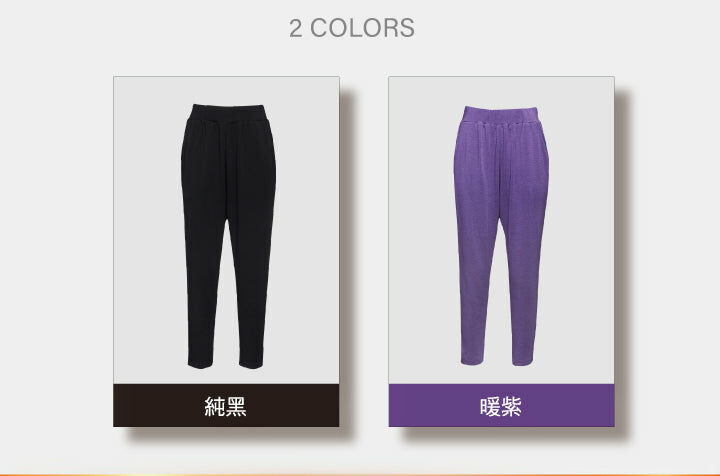Select the 暖紫 color label bar
720x476 pixels.
pos(501,406)
